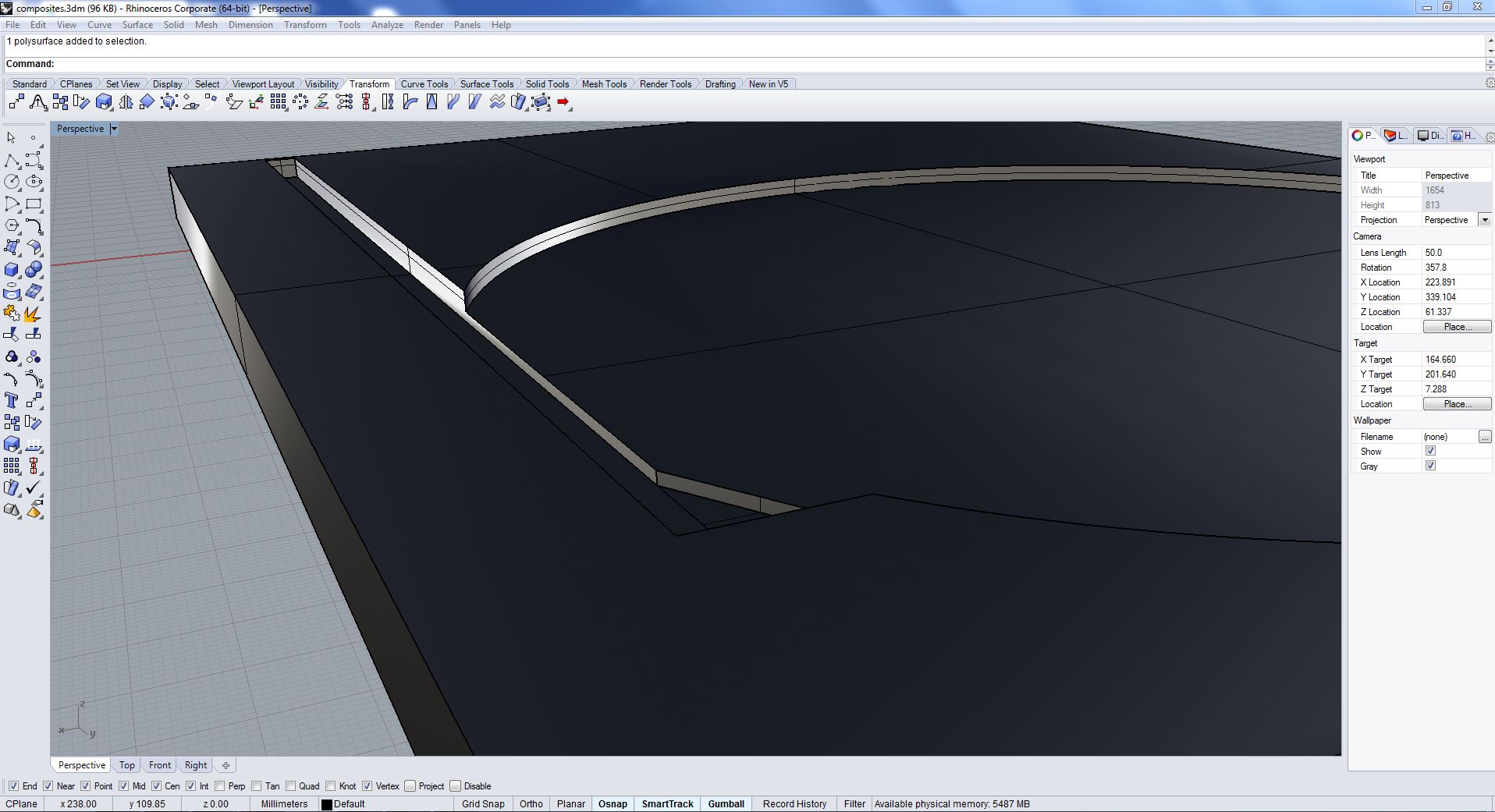This screenshot has height=812, width=1495.
Task: Click the target Location Place button
Action: point(1457,404)
